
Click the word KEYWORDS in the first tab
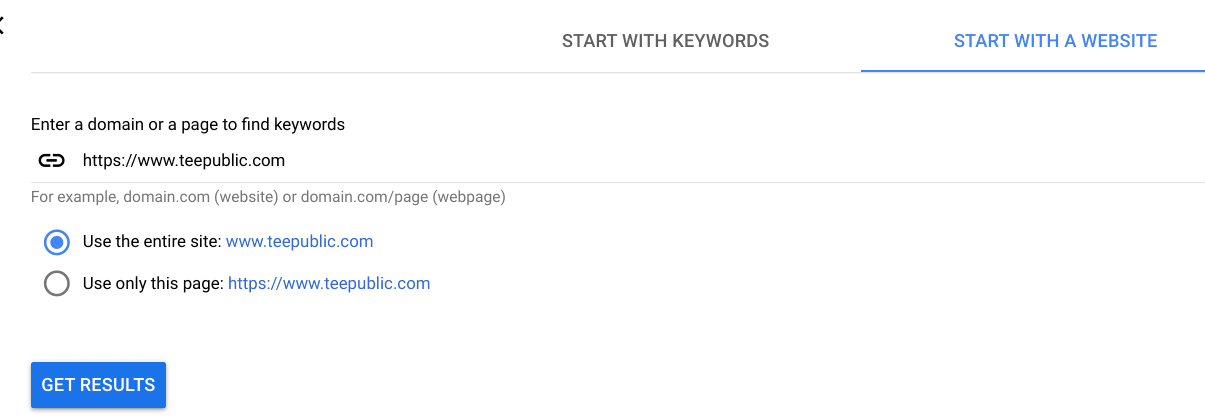point(720,41)
